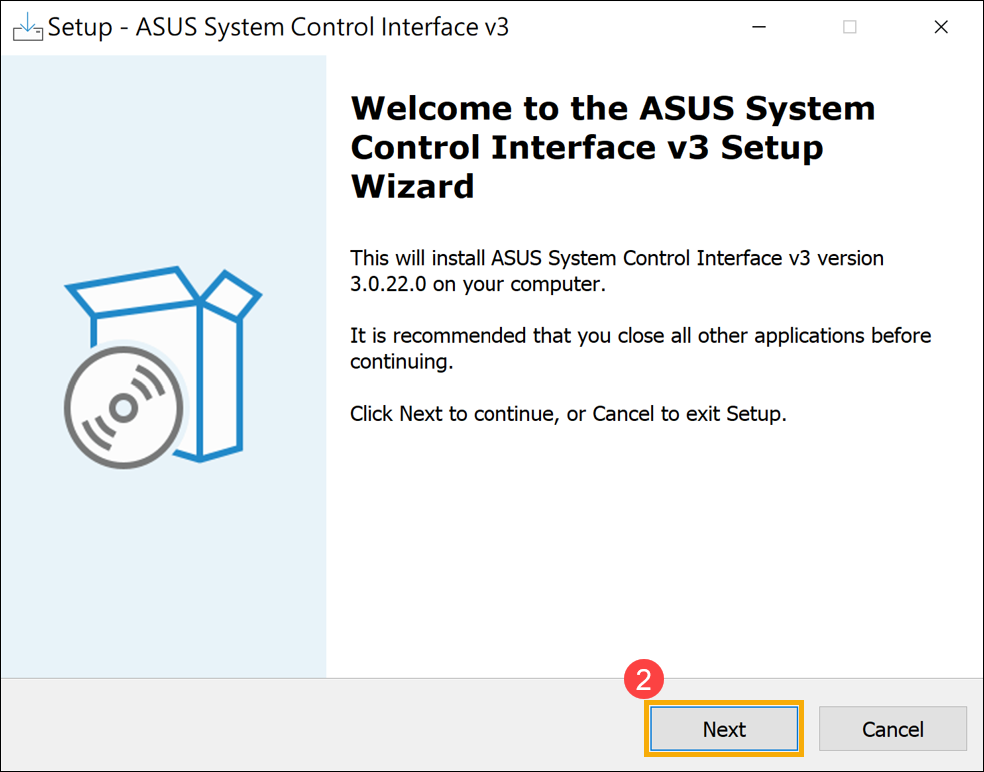Viewport: 984px width, 772px height.
Task: Click the Welcome Setup Wizard heading
Action: click(x=612, y=147)
